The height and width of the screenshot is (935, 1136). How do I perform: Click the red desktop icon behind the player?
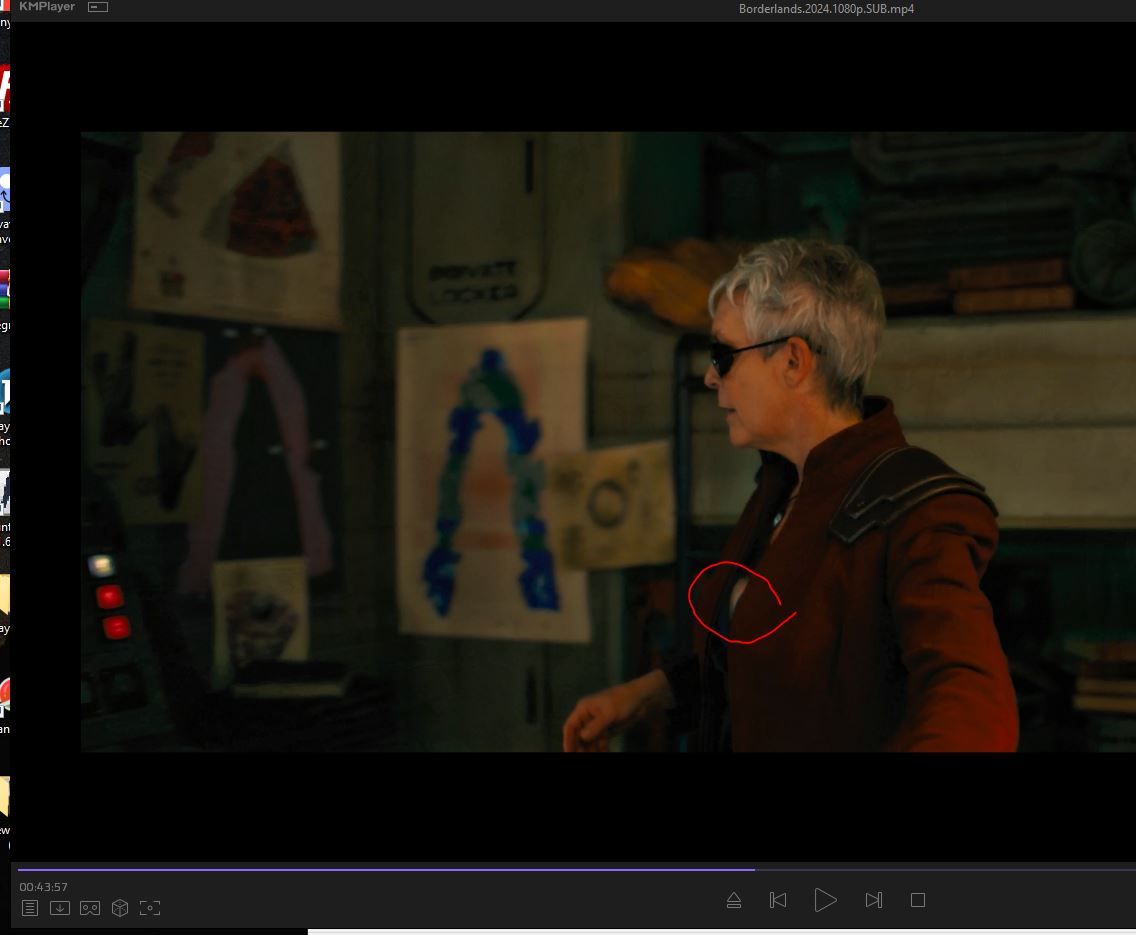[x=4, y=92]
